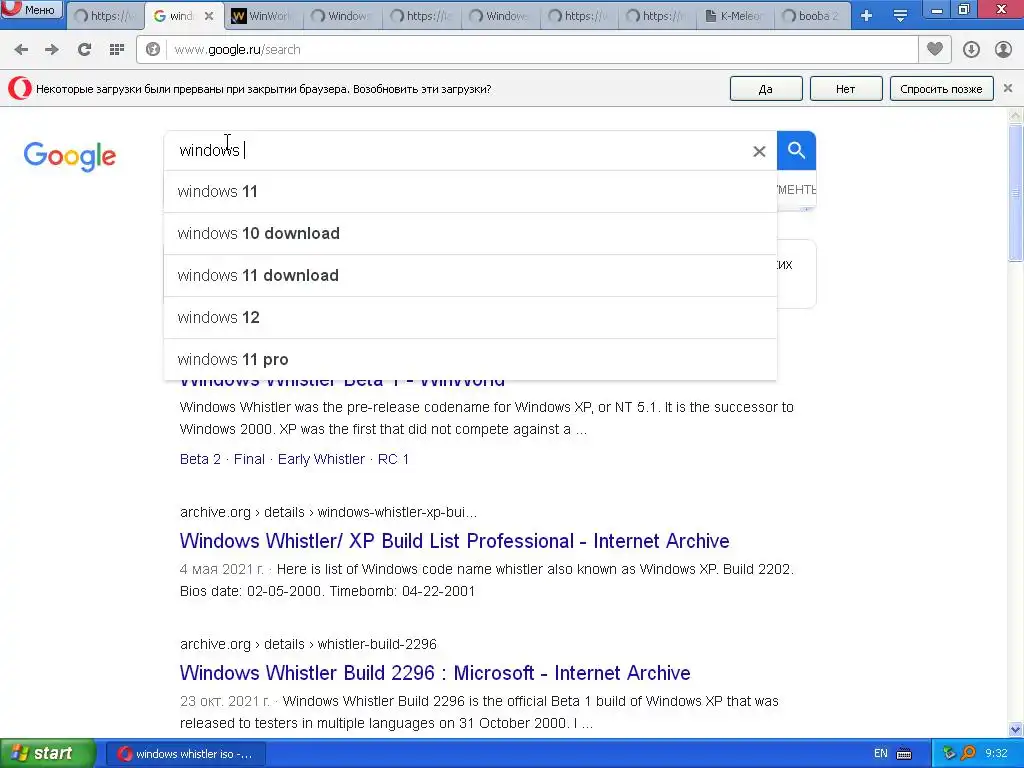Click the keyboard icon in taskbar
The width and height of the screenshot is (1024, 768).
point(904,754)
